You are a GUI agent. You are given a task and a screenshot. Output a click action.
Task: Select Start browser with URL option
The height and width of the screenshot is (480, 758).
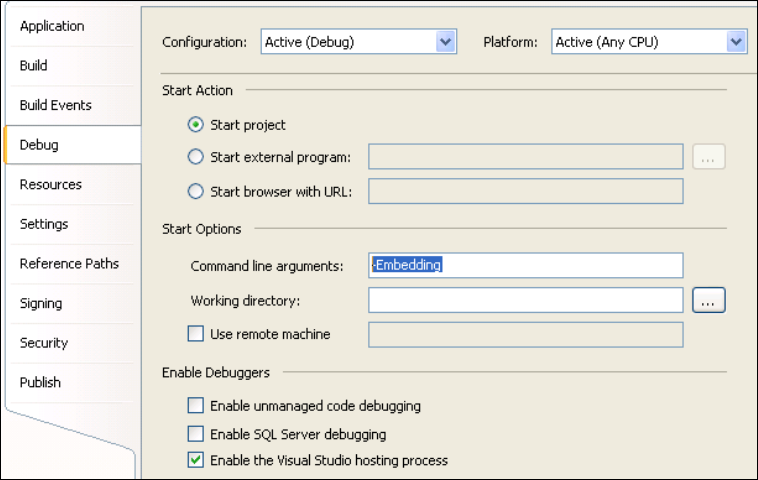click(x=197, y=191)
